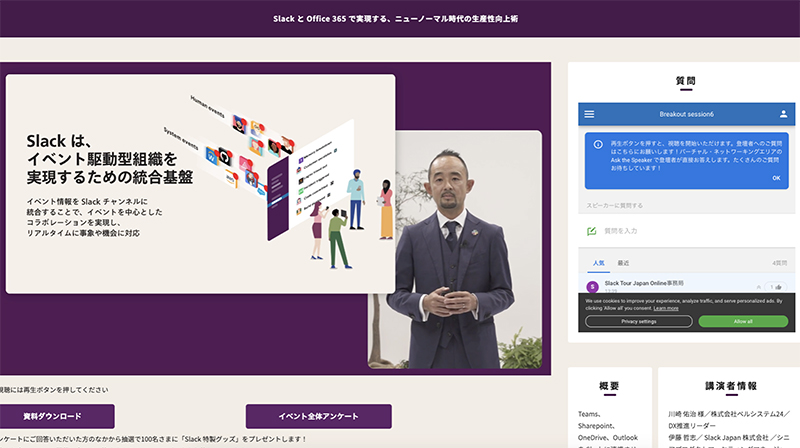
Task: Click the 資料ダウンロード button
Action: [52, 416]
